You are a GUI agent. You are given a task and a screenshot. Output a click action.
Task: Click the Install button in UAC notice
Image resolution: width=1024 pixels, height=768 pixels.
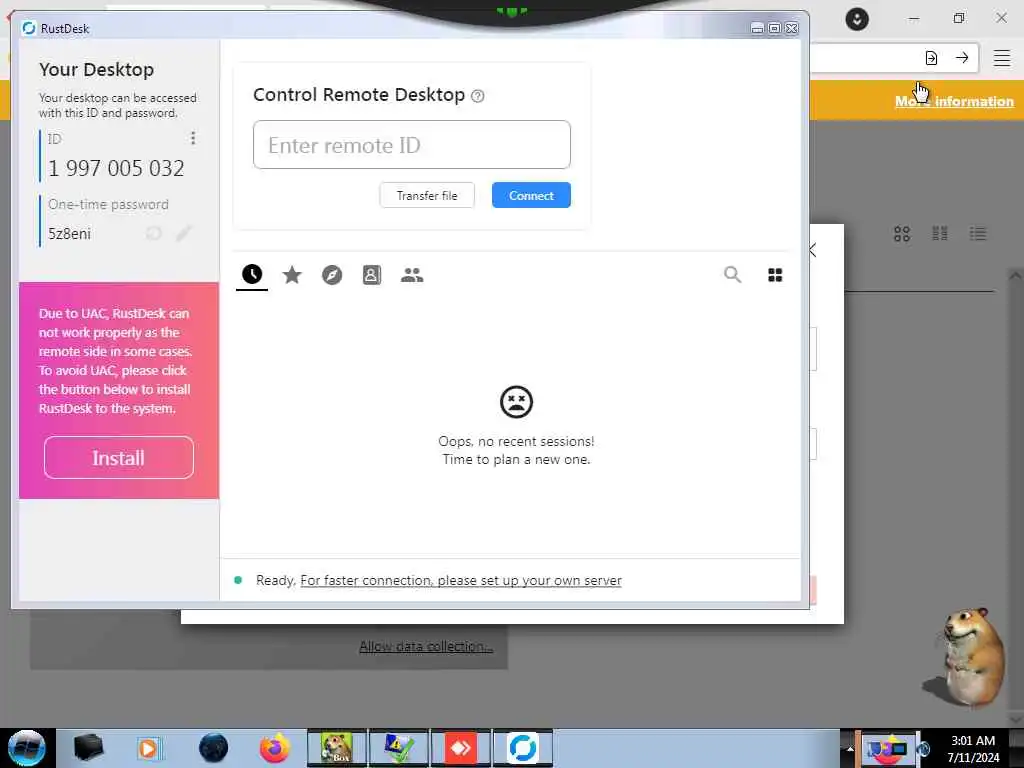(119, 458)
